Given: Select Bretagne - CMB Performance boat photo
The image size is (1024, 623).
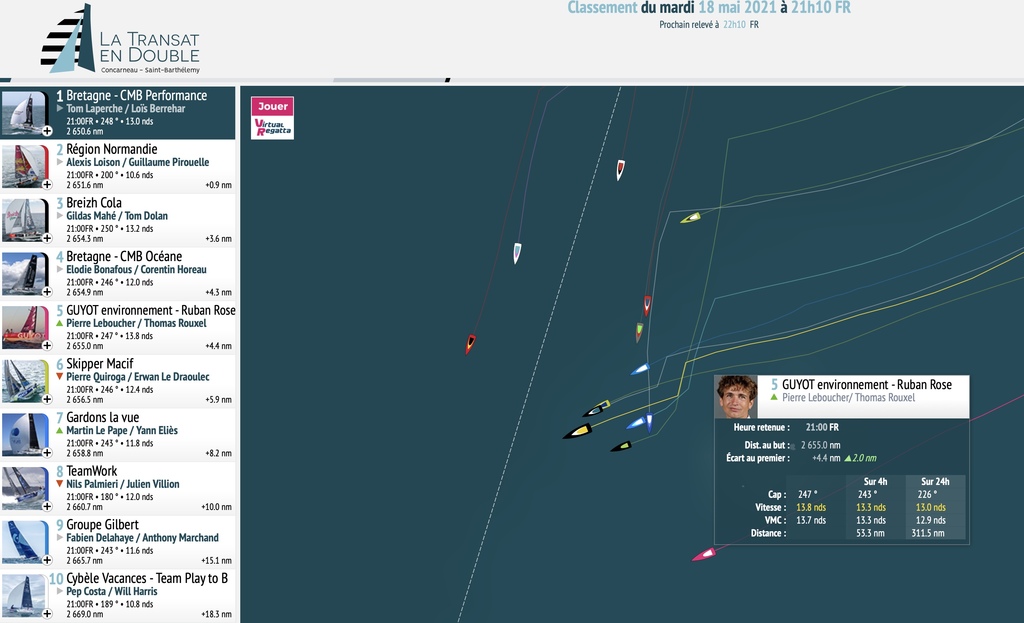Looking at the screenshot, I should tap(25, 112).
